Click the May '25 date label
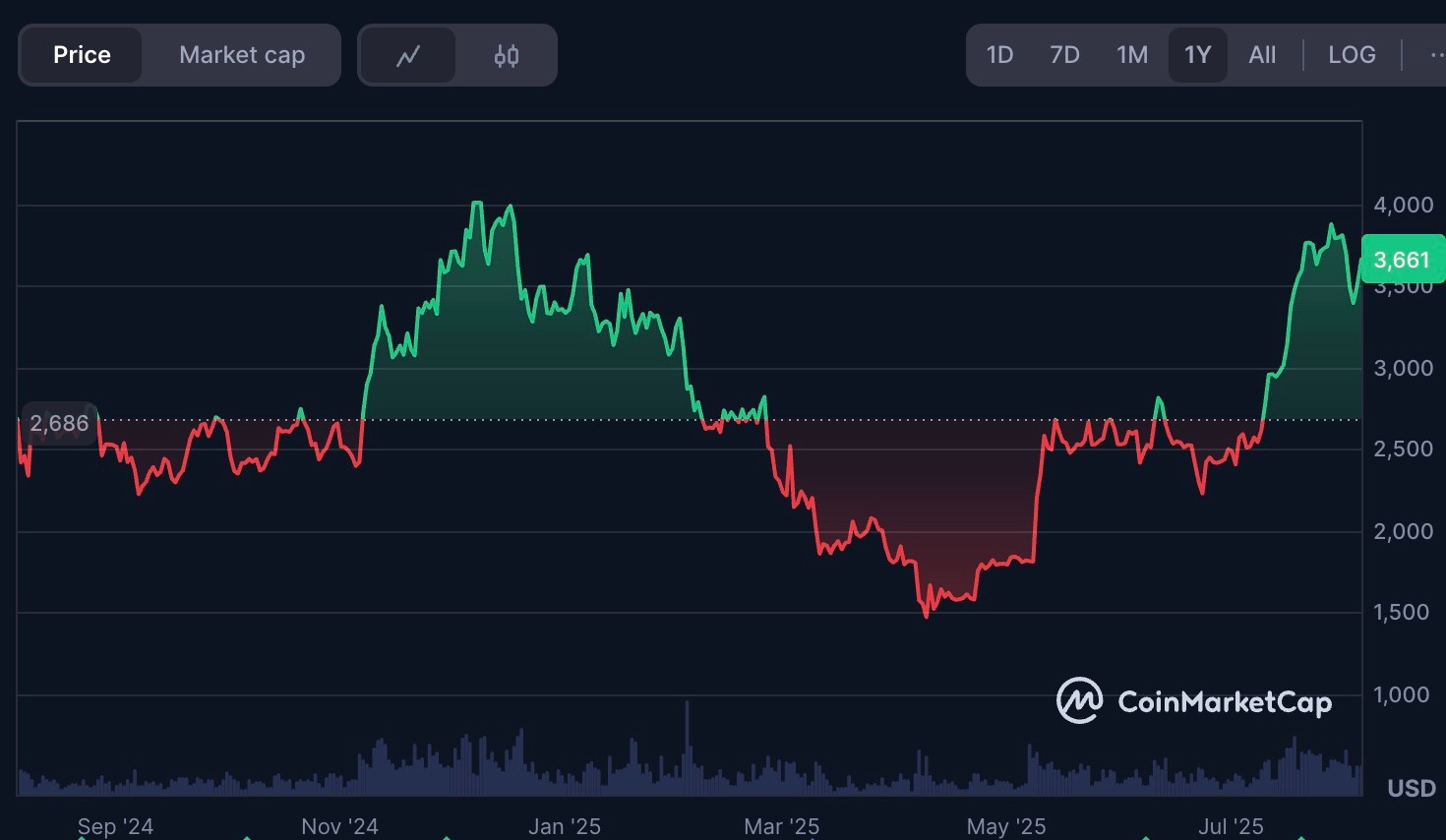1446x840 pixels. [x=1006, y=826]
